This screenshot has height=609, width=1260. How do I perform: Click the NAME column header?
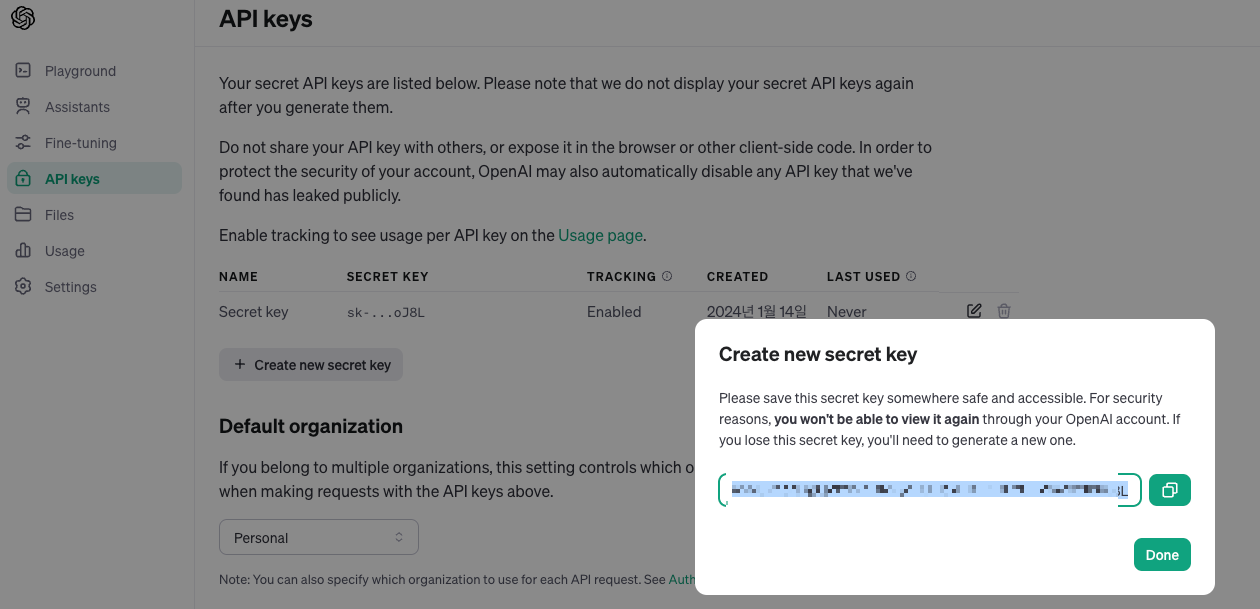238,276
